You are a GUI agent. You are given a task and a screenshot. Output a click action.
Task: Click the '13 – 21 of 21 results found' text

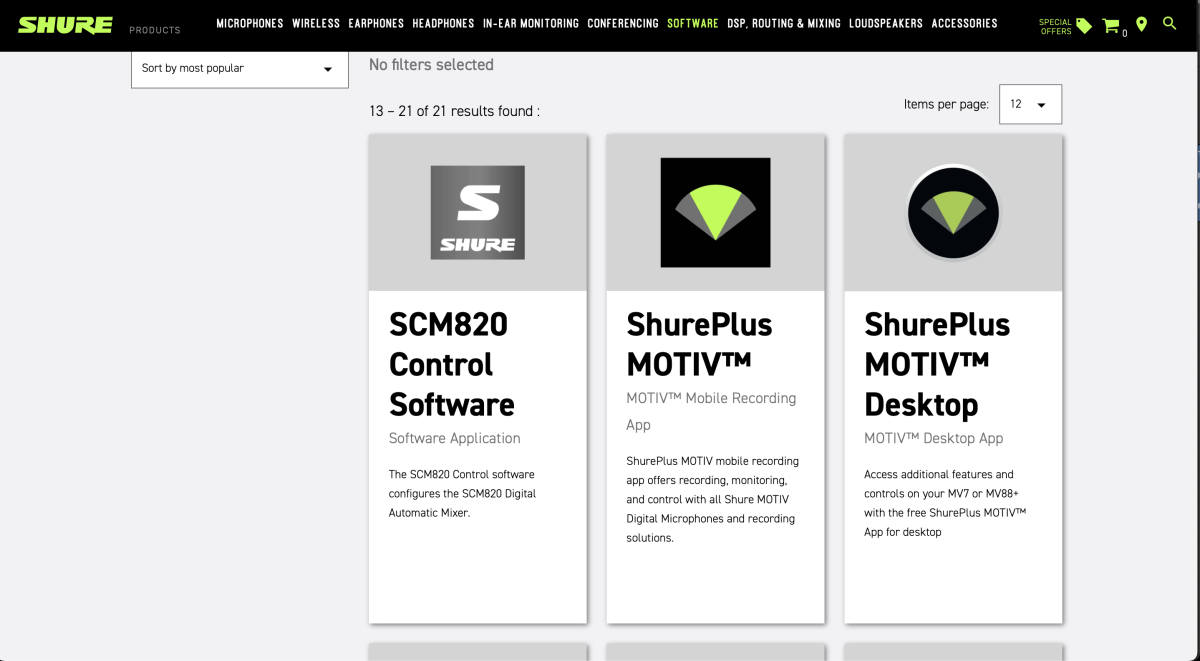(x=454, y=111)
